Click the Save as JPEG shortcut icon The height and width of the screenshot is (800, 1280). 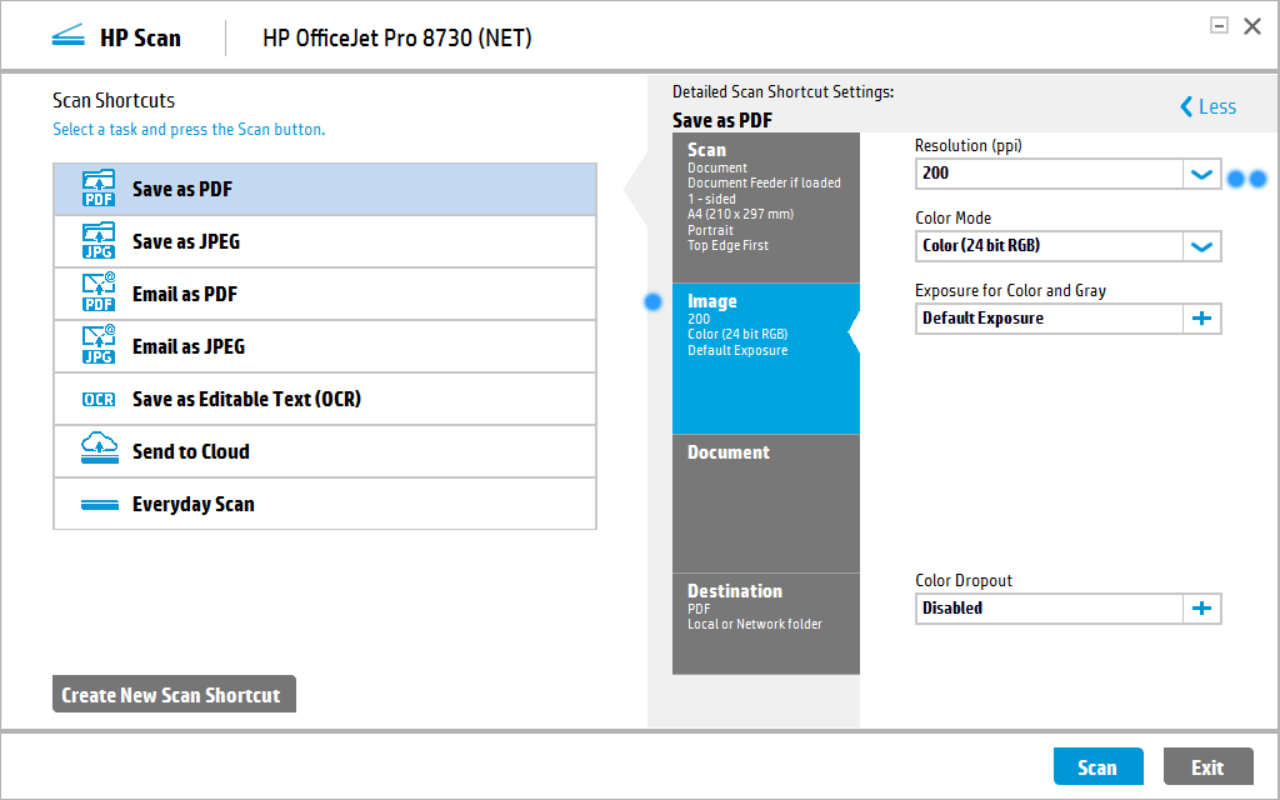[x=99, y=241]
